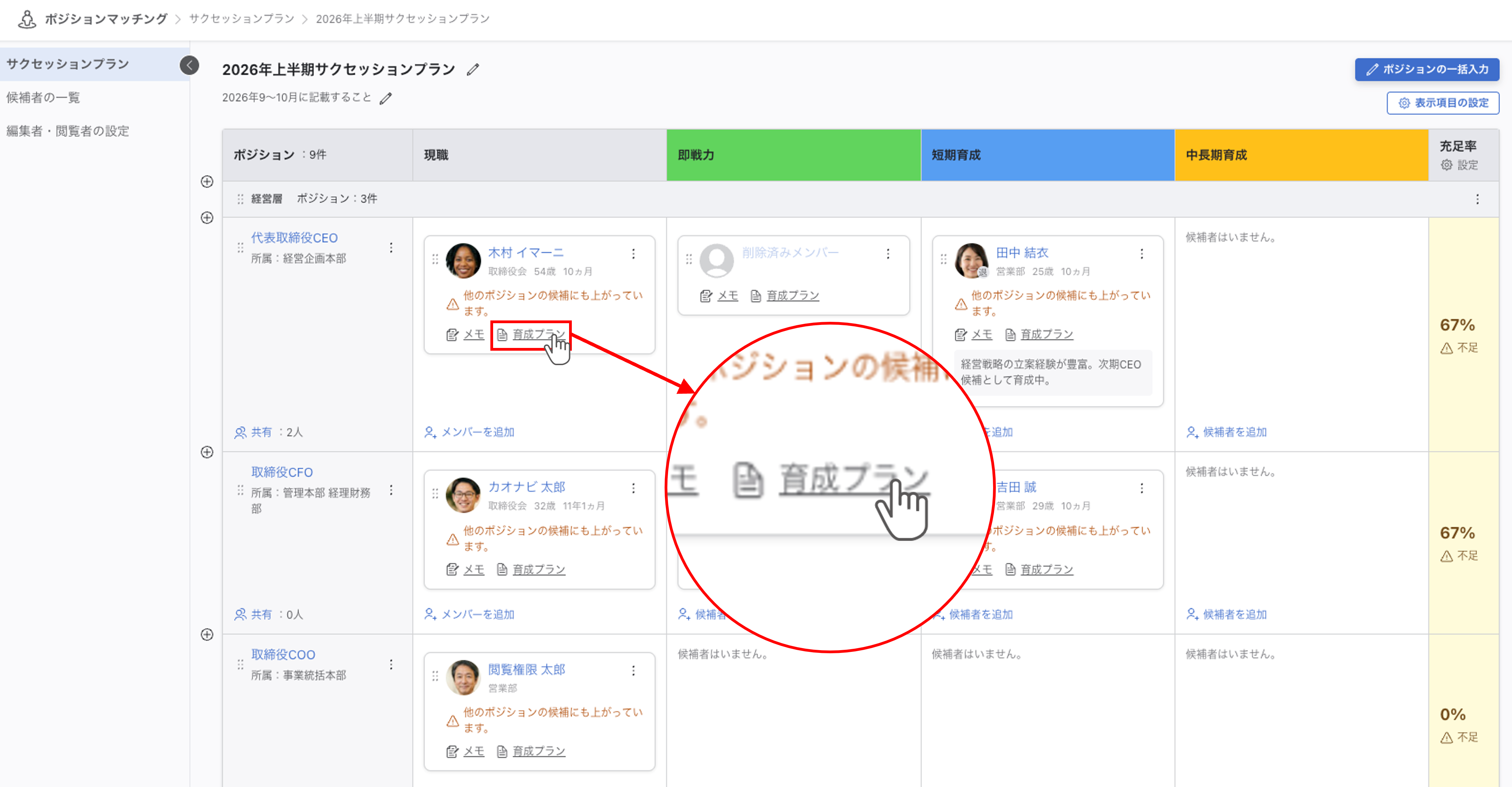Open kebab menu on 閲覧権限 太郎 card

633,671
